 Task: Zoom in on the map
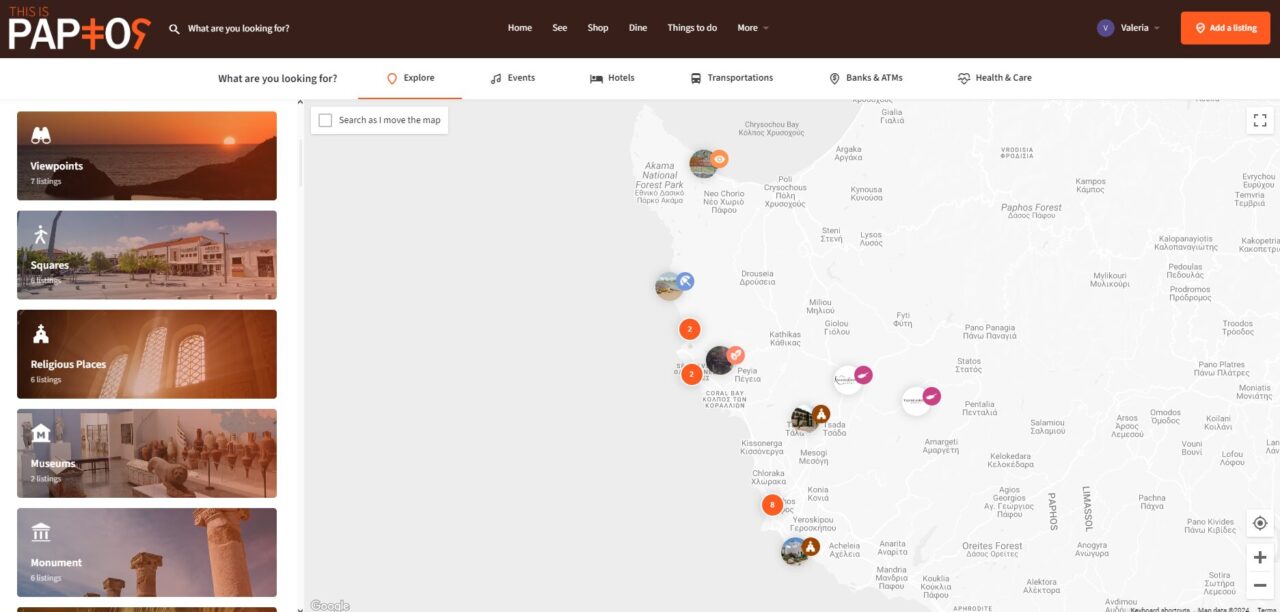coord(1260,557)
